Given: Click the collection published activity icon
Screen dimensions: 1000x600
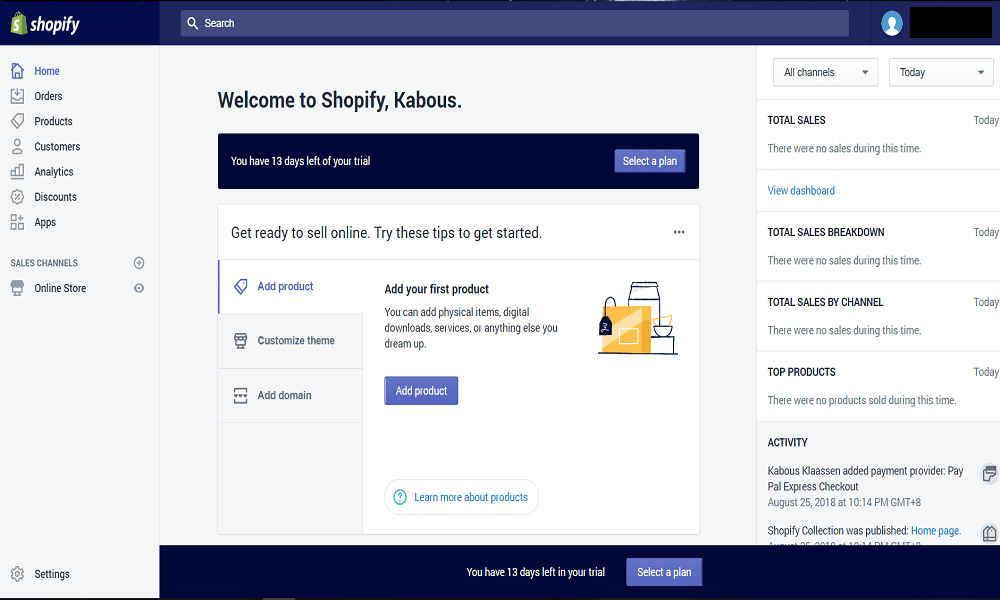Looking at the screenshot, I should 989,532.
